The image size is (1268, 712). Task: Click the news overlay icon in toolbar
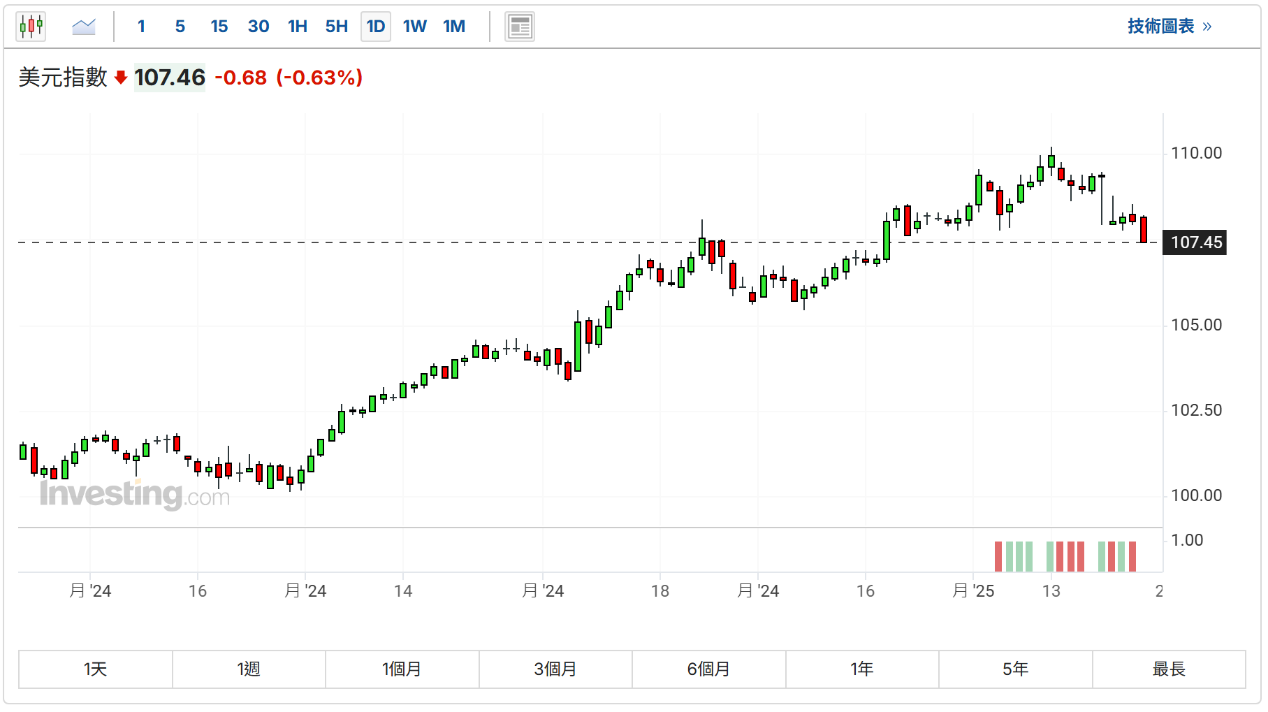point(519,27)
